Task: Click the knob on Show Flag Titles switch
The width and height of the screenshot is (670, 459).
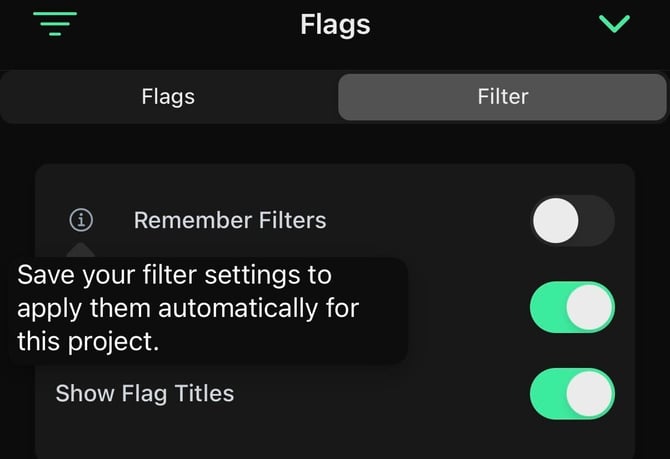Action: click(590, 394)
